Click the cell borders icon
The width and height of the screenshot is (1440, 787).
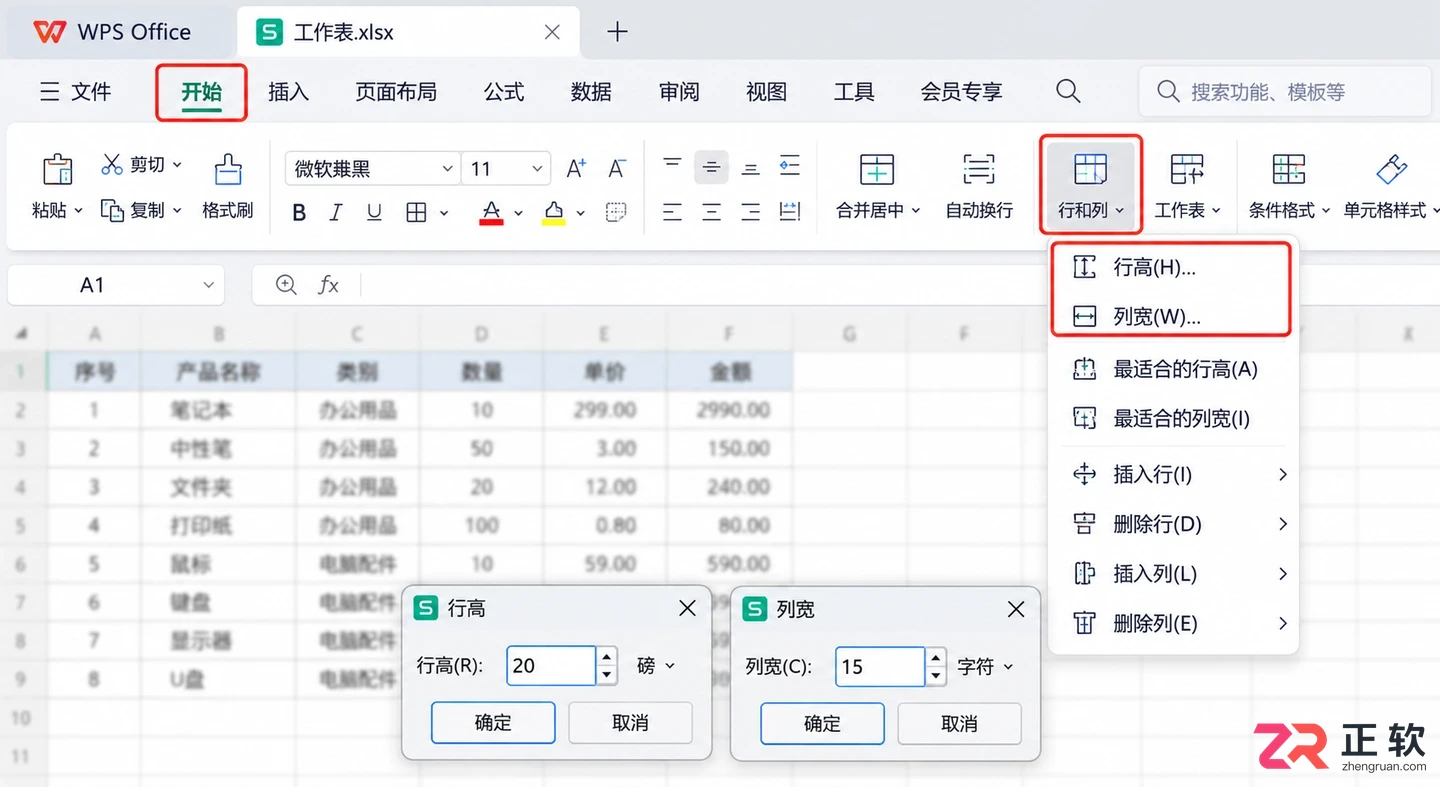[417, 212]
